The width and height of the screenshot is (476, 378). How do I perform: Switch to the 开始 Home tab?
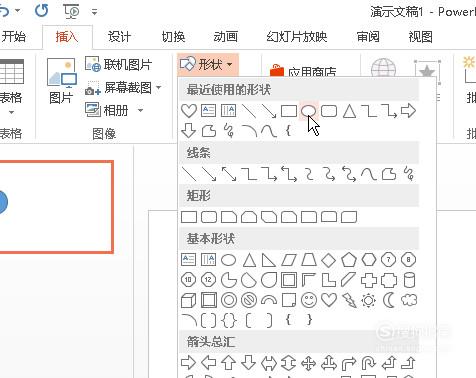pyautogui.click(x=13, y=37)
